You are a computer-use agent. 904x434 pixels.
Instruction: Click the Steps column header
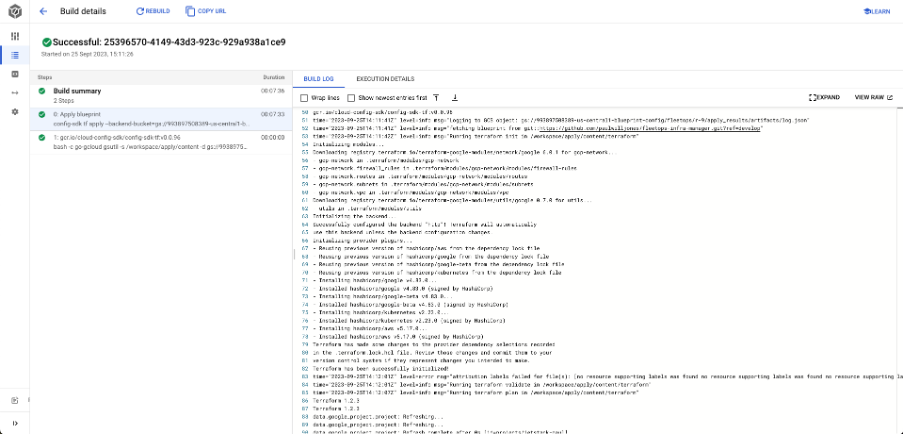(x=44, y=77)
